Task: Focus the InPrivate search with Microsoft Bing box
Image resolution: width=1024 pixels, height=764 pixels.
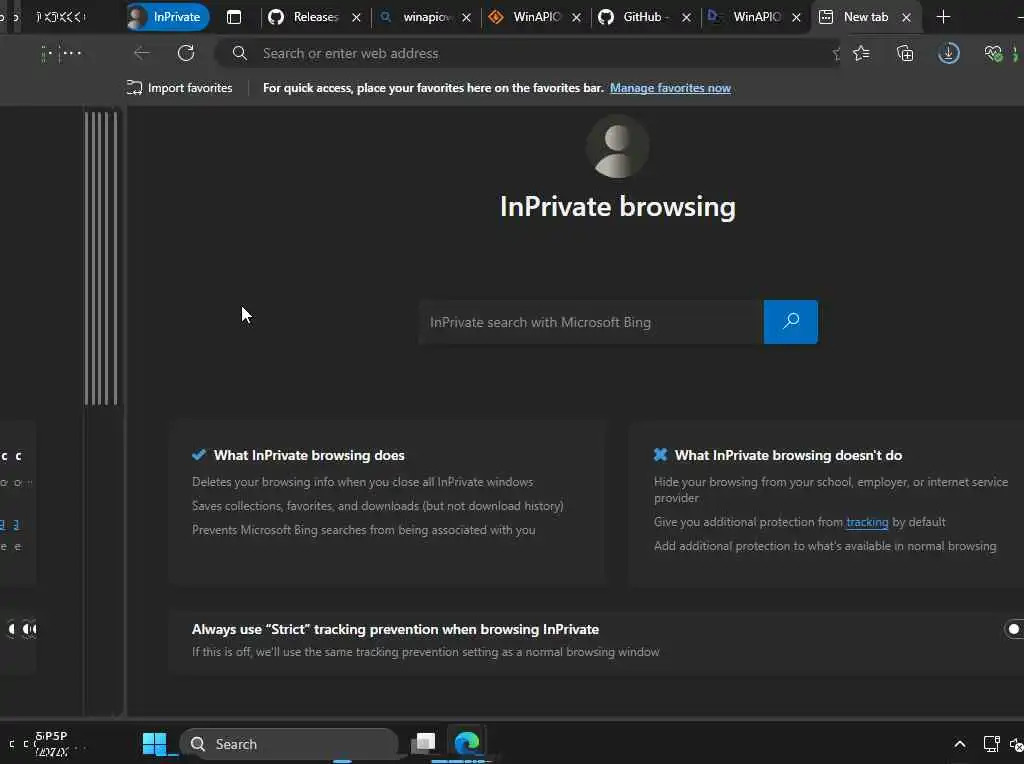Action: (591, 322)
